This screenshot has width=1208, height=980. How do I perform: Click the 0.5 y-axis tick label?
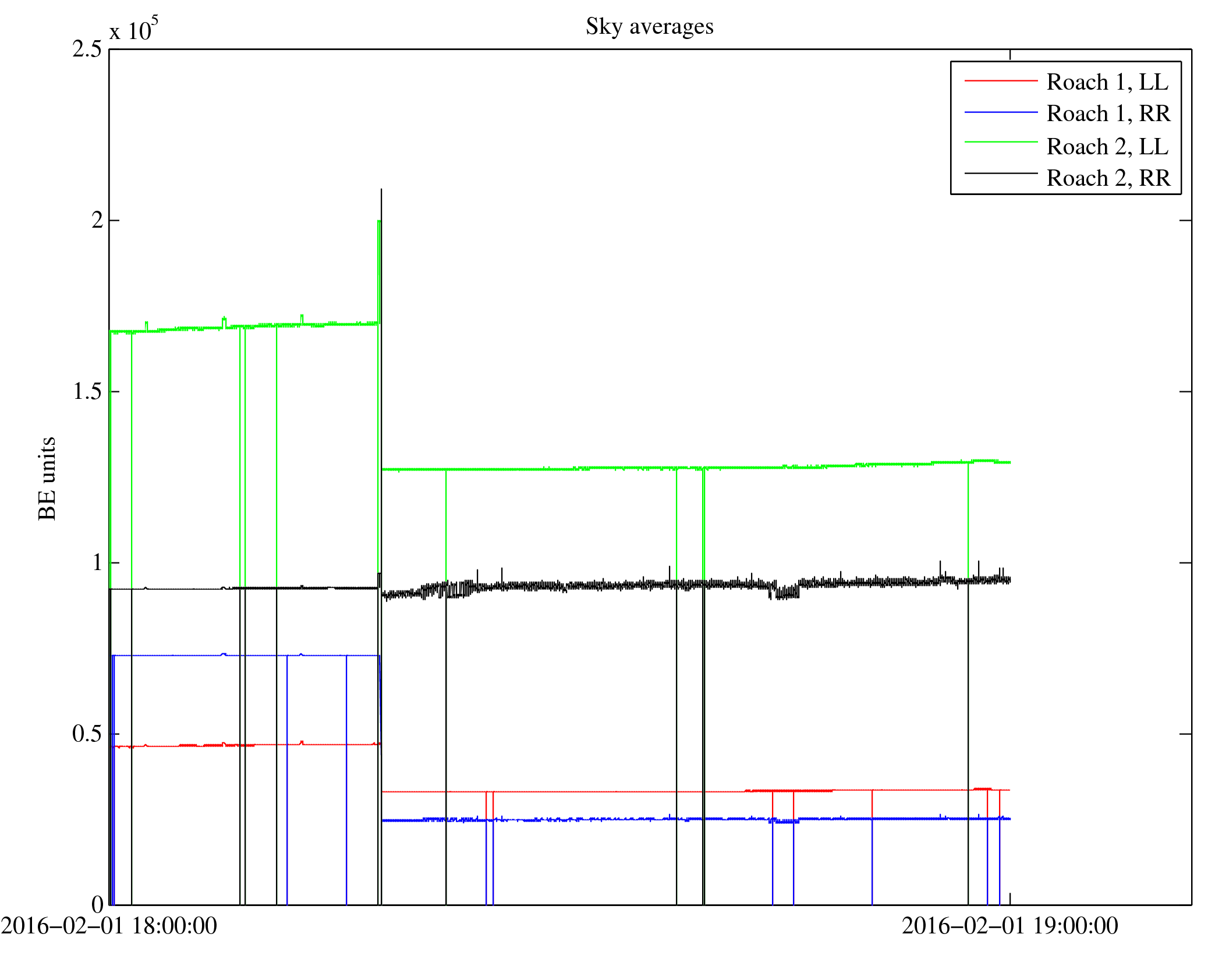point(87,734)
